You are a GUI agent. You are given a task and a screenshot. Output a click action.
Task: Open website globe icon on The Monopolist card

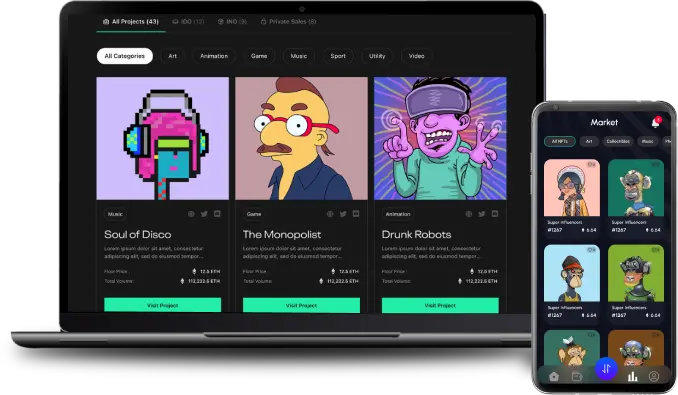330,214
